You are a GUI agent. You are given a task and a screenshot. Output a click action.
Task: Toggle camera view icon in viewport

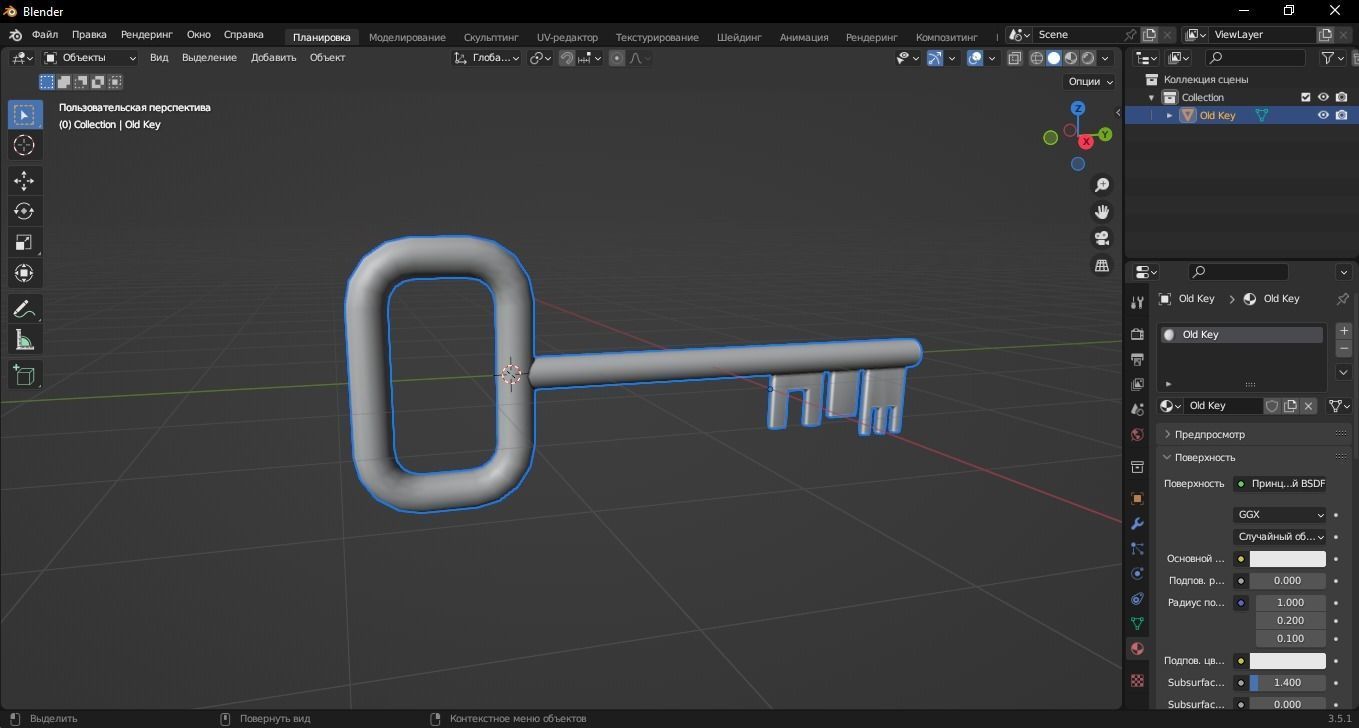tap(1102, 239)
